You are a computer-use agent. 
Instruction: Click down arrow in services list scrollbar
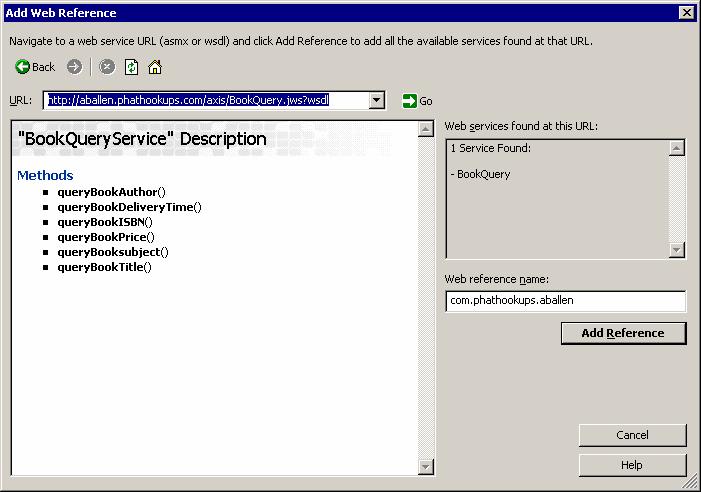(677, 250)
